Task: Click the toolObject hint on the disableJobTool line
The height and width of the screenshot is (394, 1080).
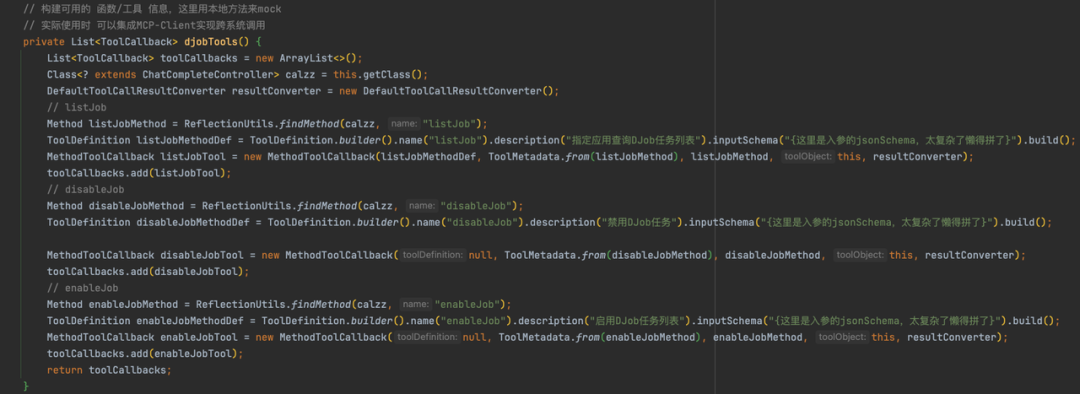Action: point(860,255)
